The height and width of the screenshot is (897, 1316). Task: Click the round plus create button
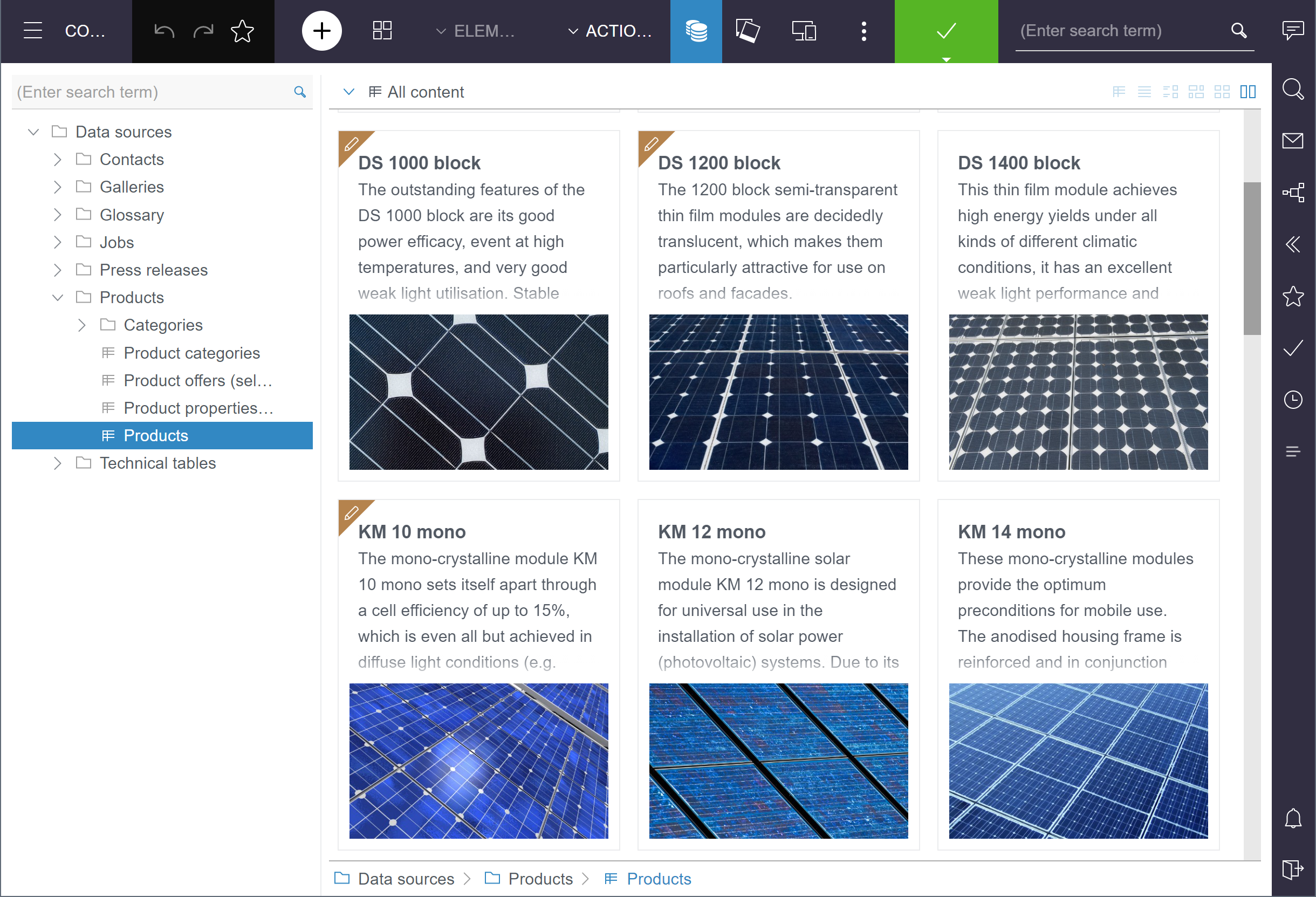pyautogui.click(x=321, y=31)
